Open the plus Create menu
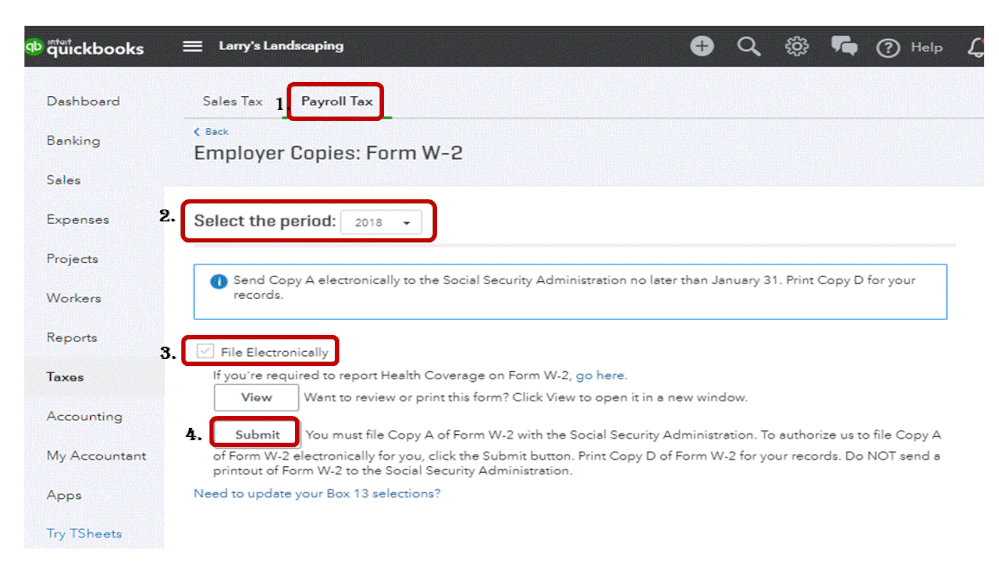The height and width of the screenshot is (562, 999). tap(702, 46)
